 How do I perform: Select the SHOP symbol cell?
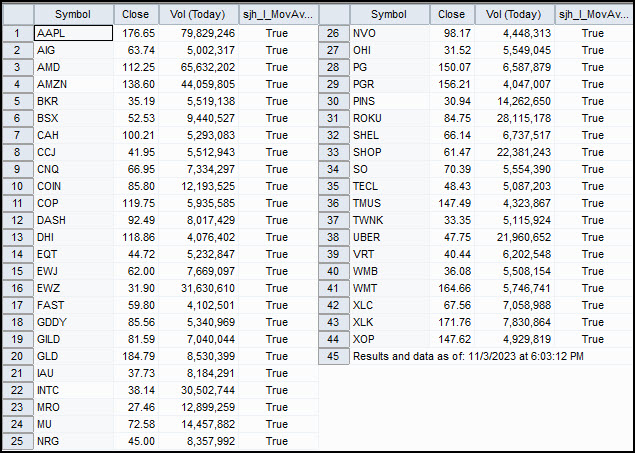(390, 152)
